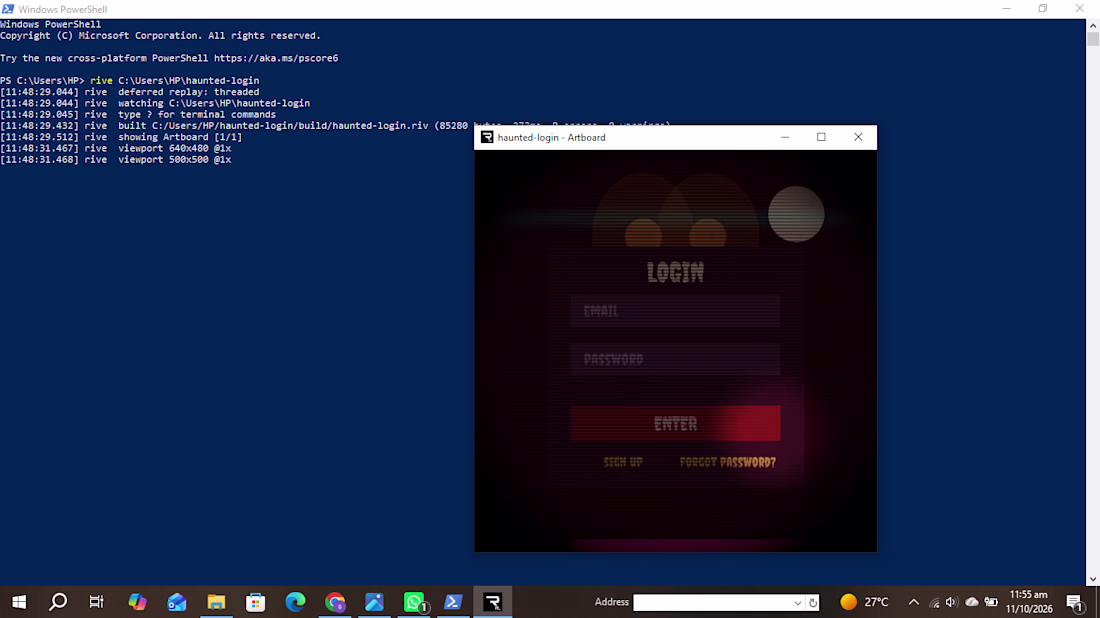Click the FORGOT PASSWORD? link
Screen dimensions: 1100x618
727,462
